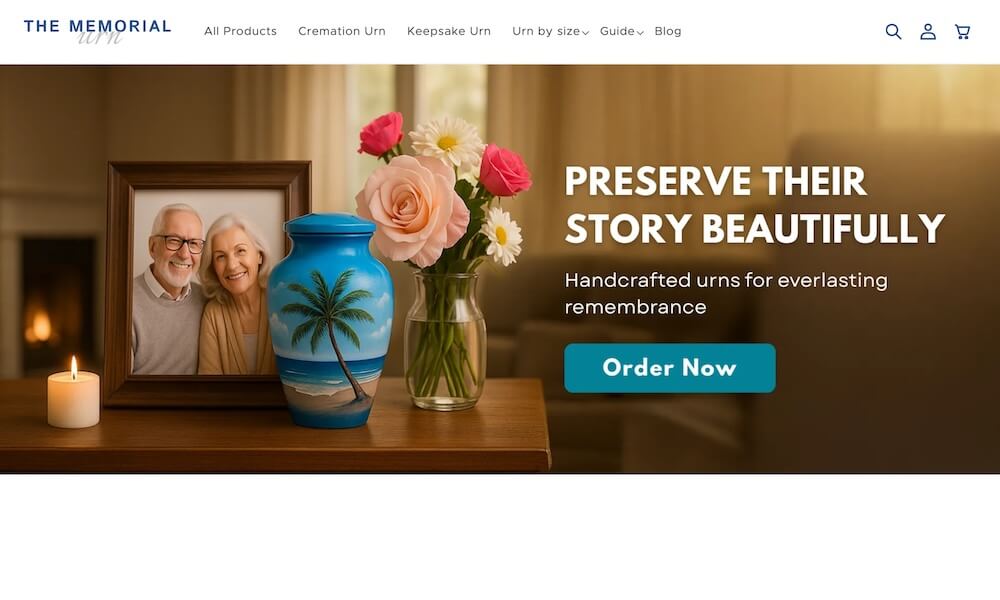Screen dimensions: 1000x600
Task: Open the search magnifier icon
Action: [x=893, y=32]
